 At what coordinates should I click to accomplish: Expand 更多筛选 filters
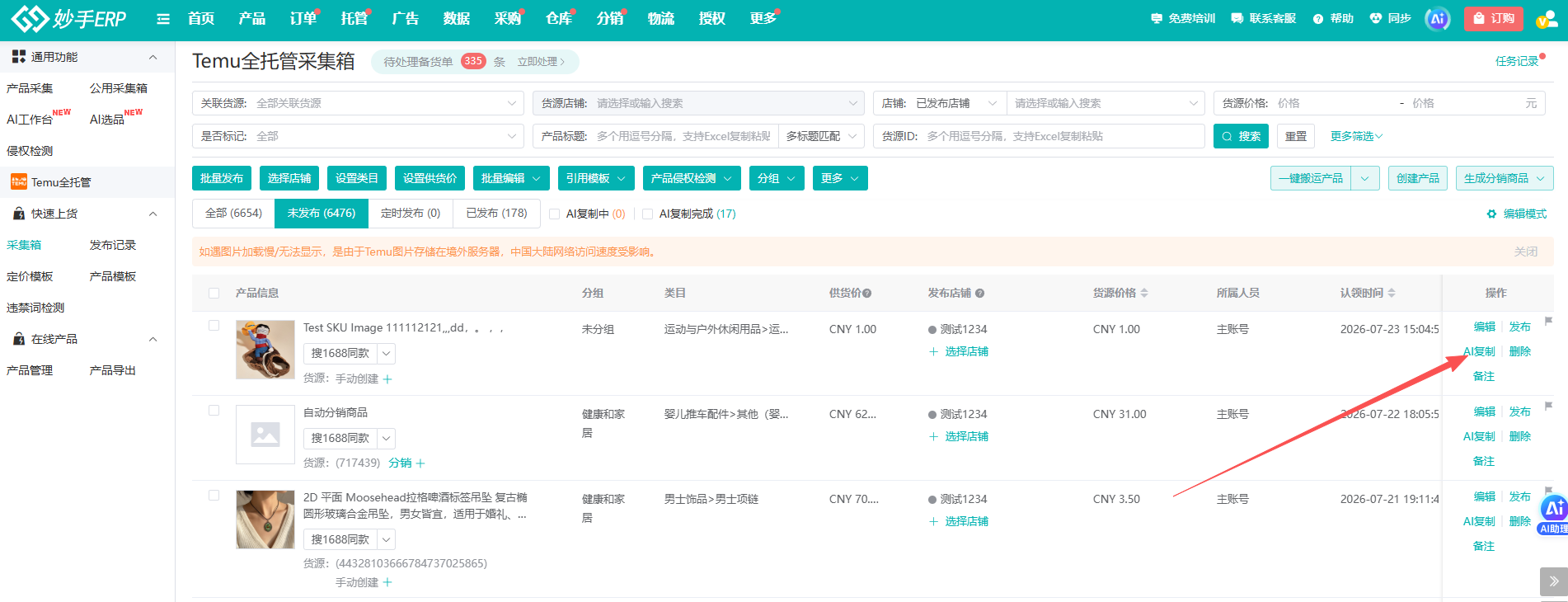(1356, 136)
